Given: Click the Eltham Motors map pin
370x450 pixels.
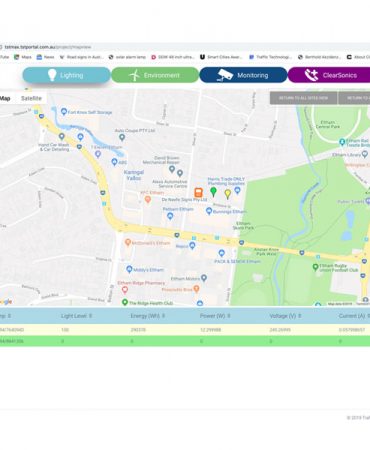Looking at the screenshot, I should pos(204,278).
